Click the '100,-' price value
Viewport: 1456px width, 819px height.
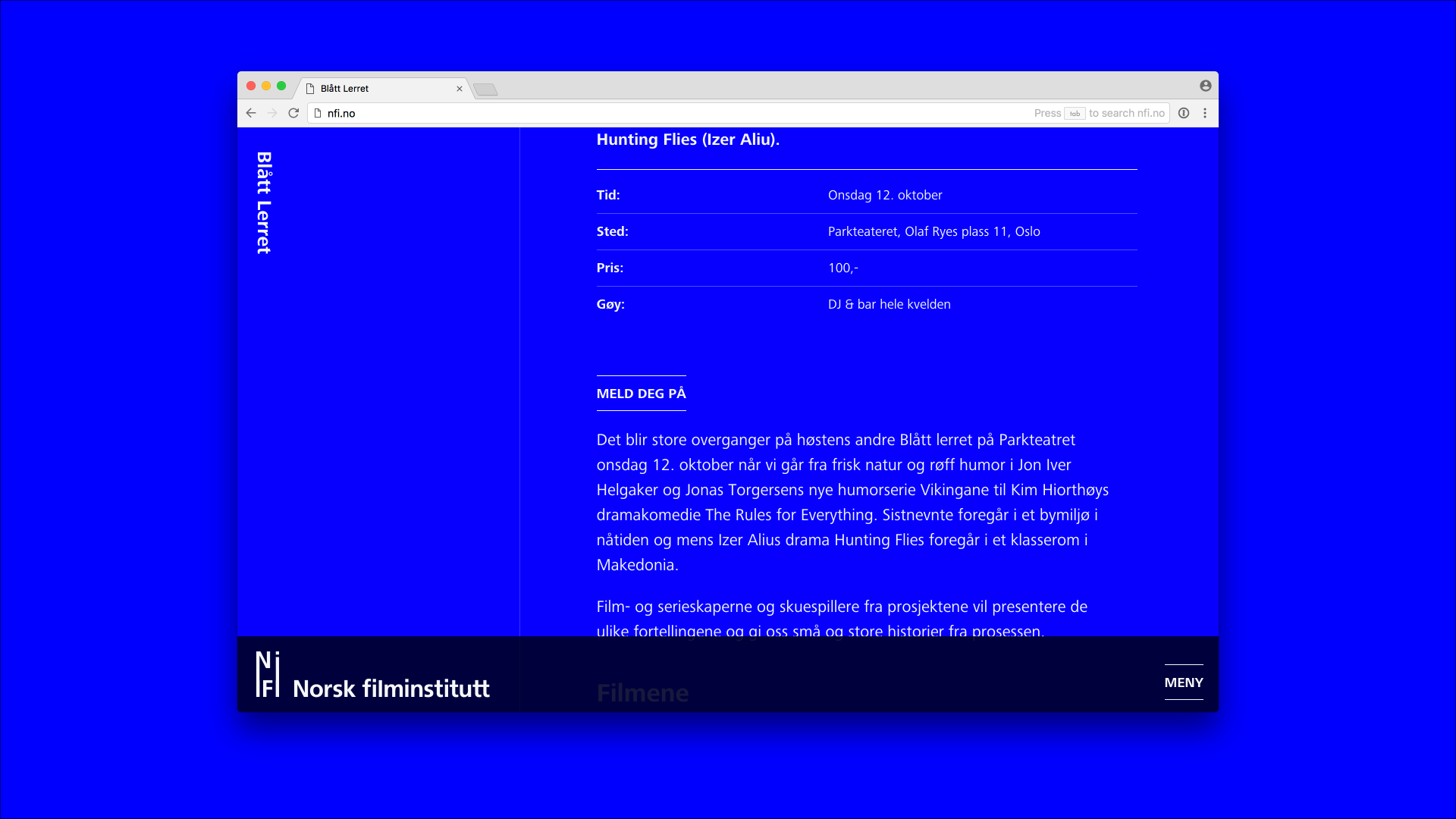pyautogui.click(x=843, y=268)
